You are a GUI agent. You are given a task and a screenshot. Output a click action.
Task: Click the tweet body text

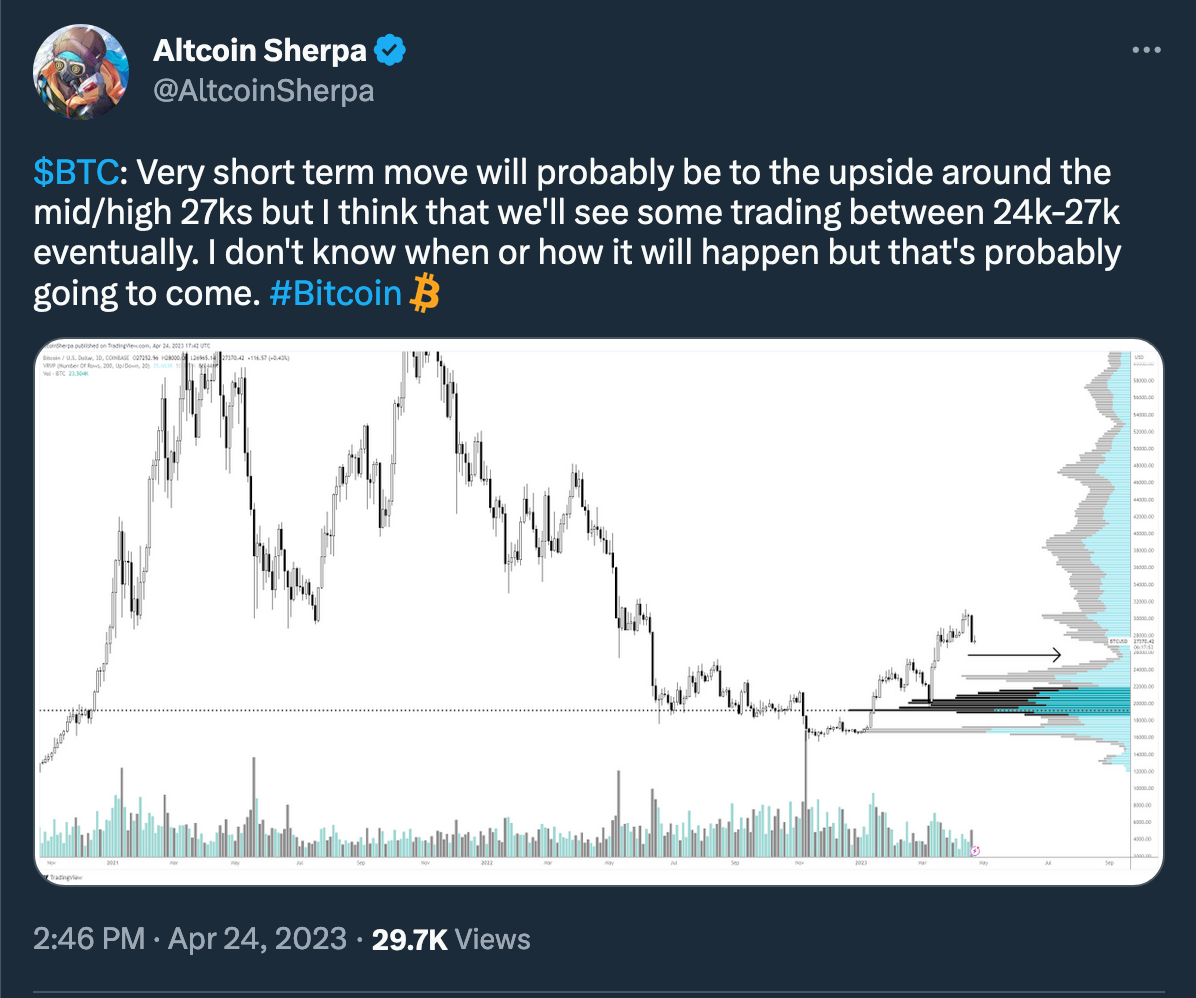tap(577, 233)
